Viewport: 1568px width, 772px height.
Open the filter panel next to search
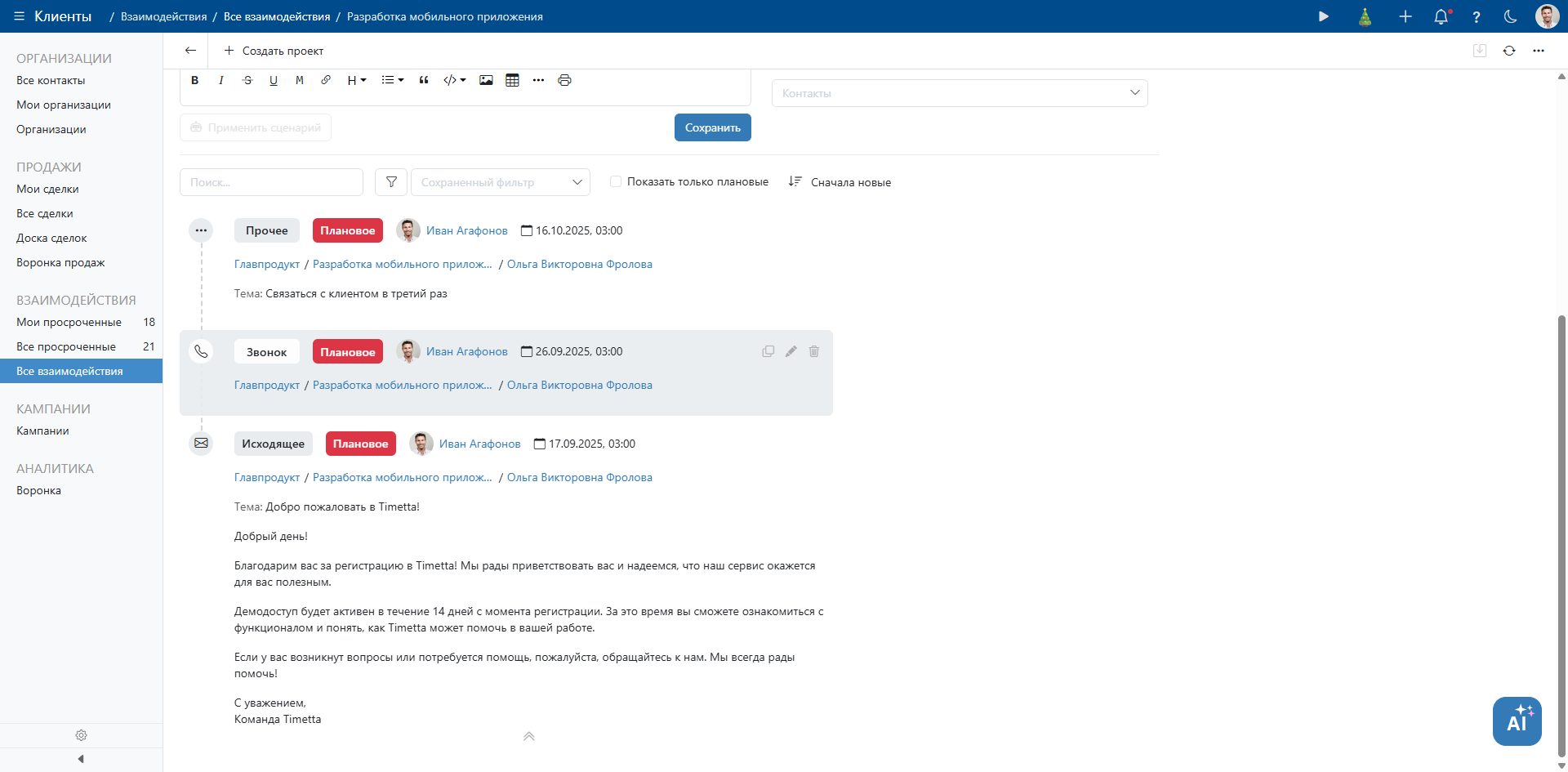(390, 181)
